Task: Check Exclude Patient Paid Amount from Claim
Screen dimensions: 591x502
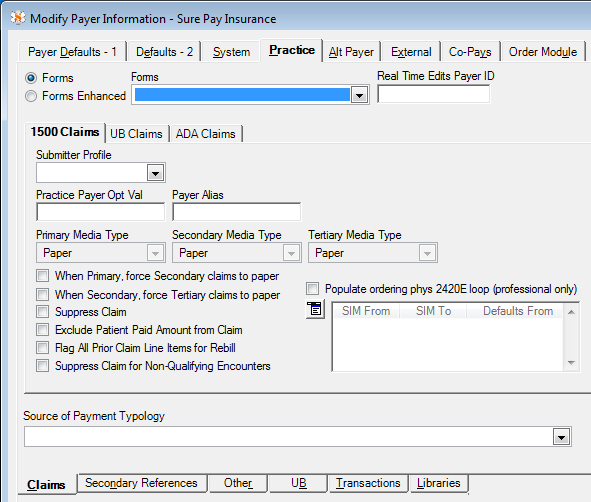Action: 43,330
